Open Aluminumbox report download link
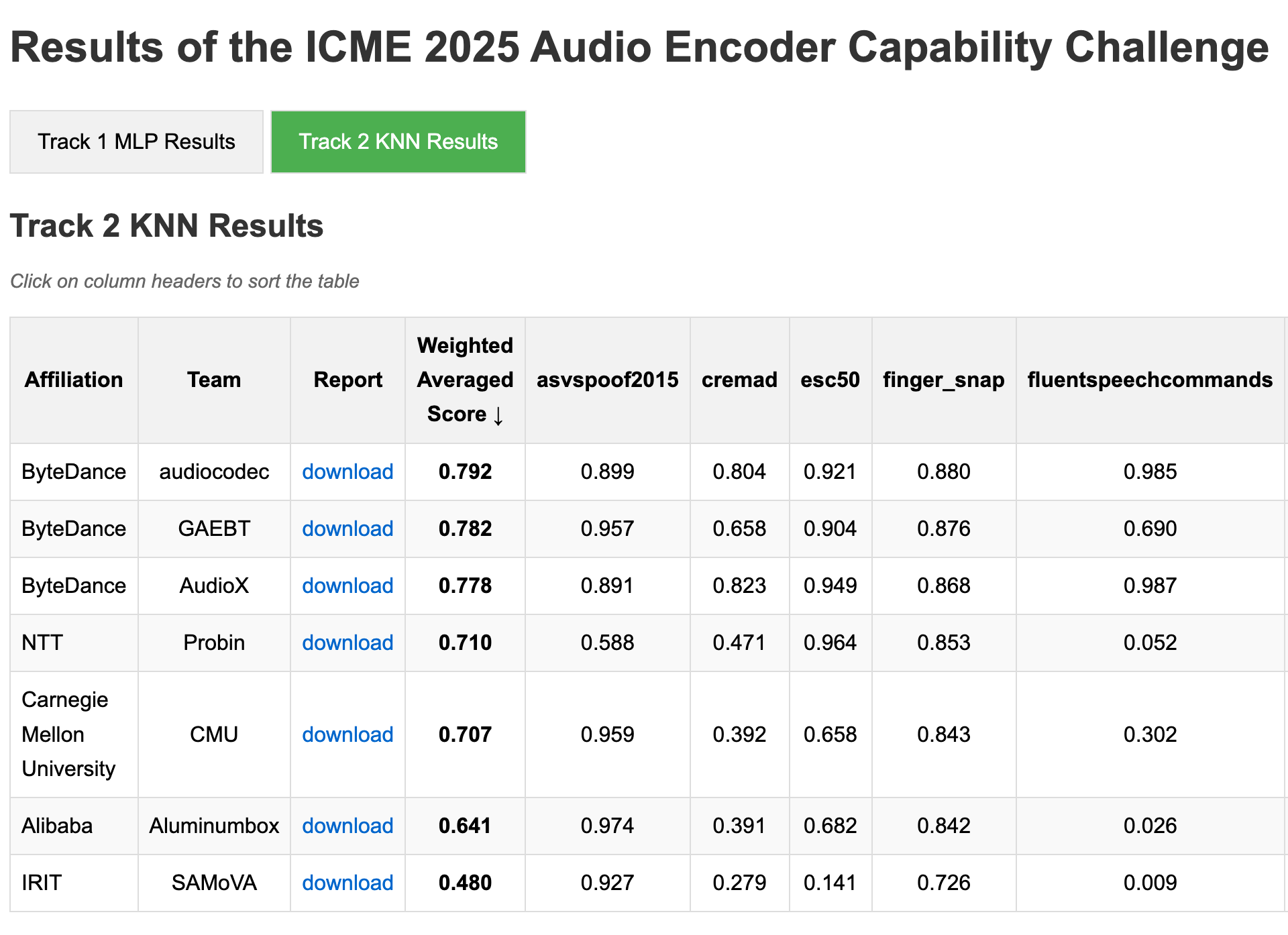1288x935 pixels. [x=347, y=826]
